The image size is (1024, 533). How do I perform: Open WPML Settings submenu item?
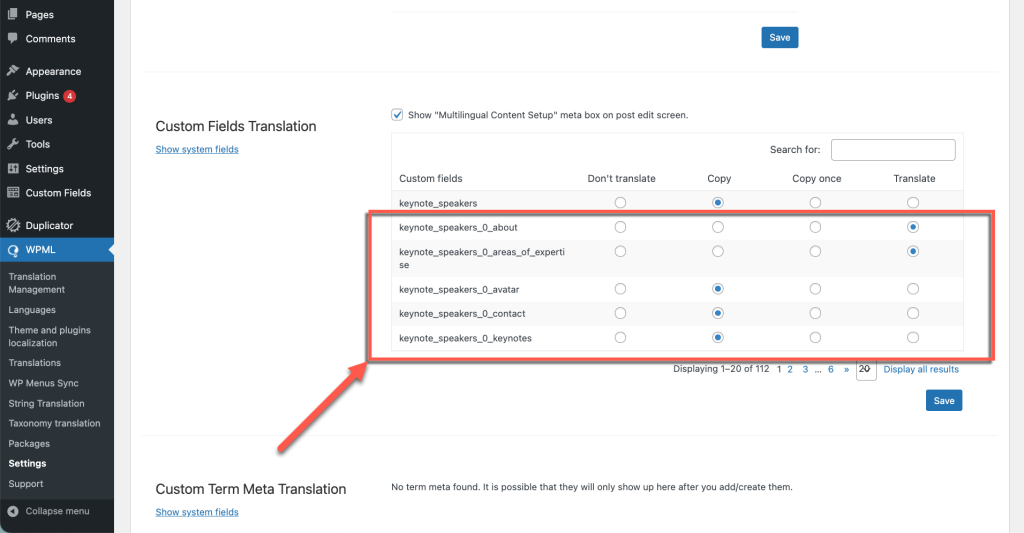27,463
